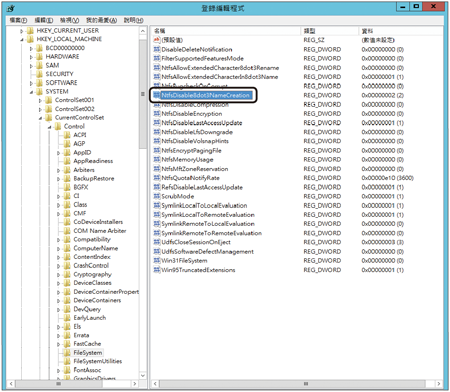Select the ACPI folder icon
Screen dimensions: 450x392
pos(67,135)
